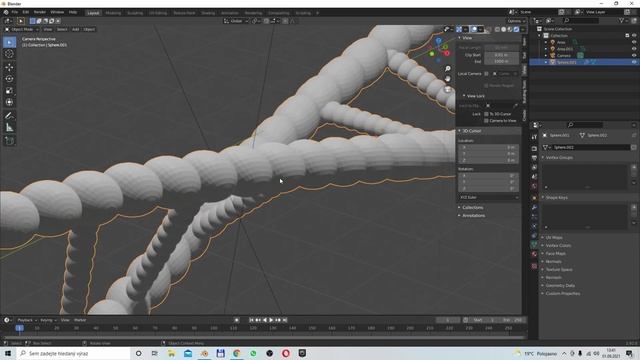Select the Transform tool
Screen dimensions: 640x360
(x=9, y=102)
